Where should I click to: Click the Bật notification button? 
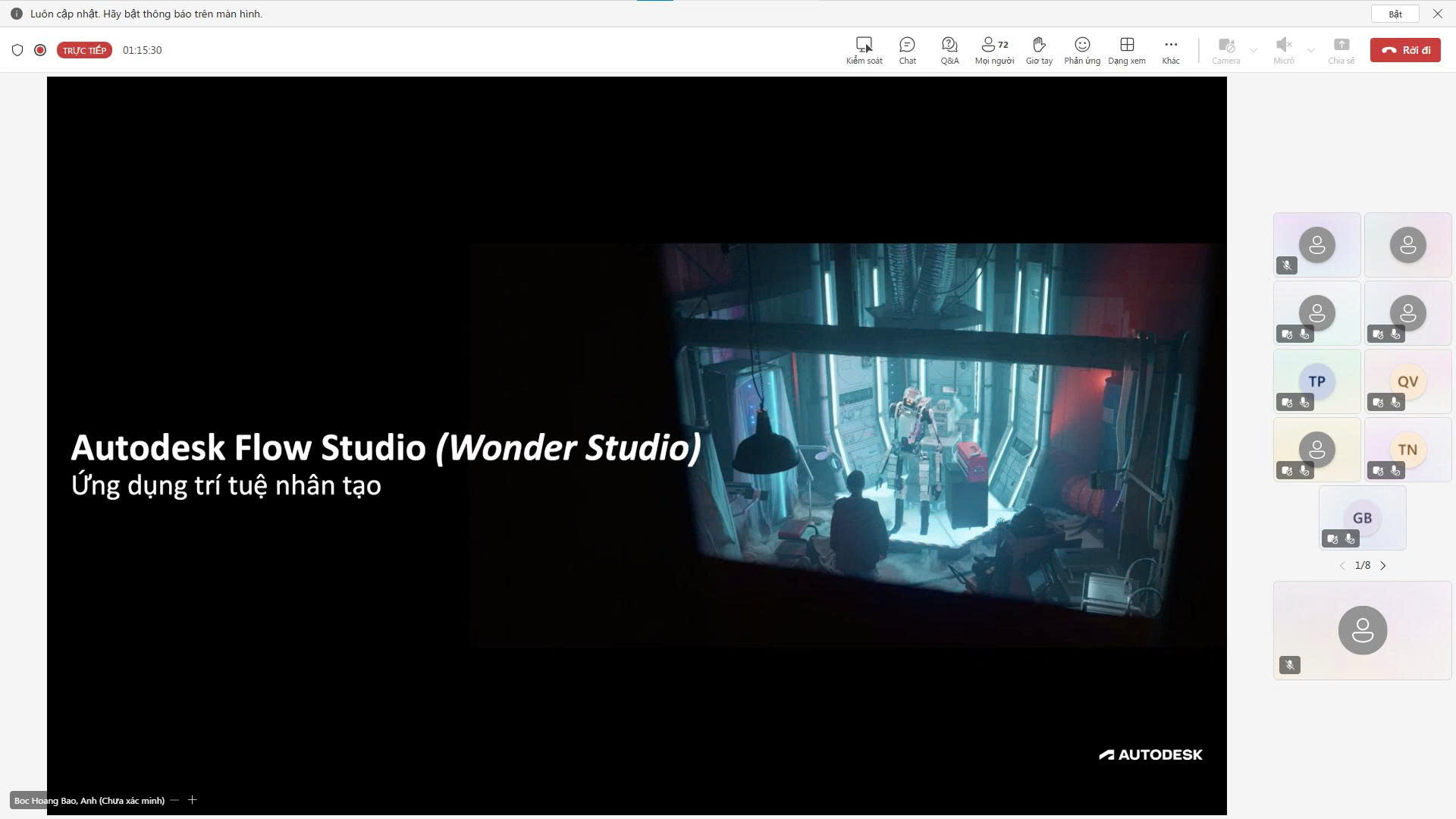pos(1395,14)
